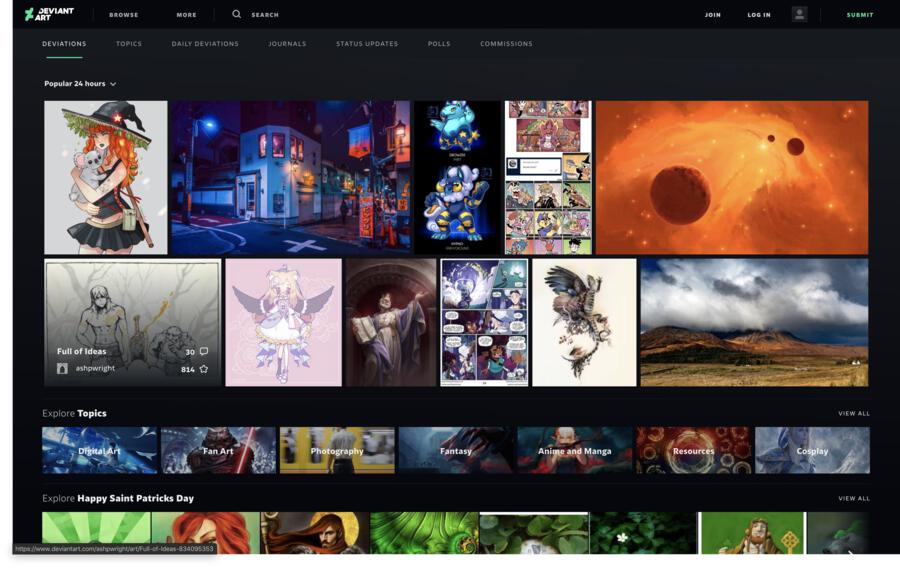Open the winged griffin illustration on cream background
Image resolution: width=900 pixels, height=569 pixels.
584,322
